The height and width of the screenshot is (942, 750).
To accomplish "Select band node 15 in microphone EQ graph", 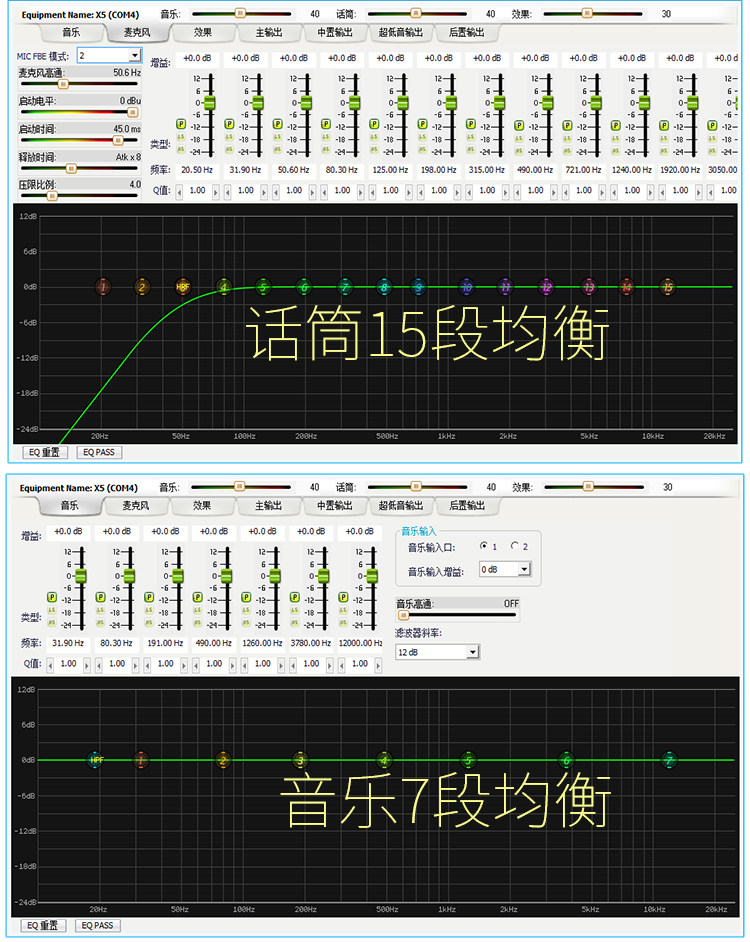I will (668, 287).
